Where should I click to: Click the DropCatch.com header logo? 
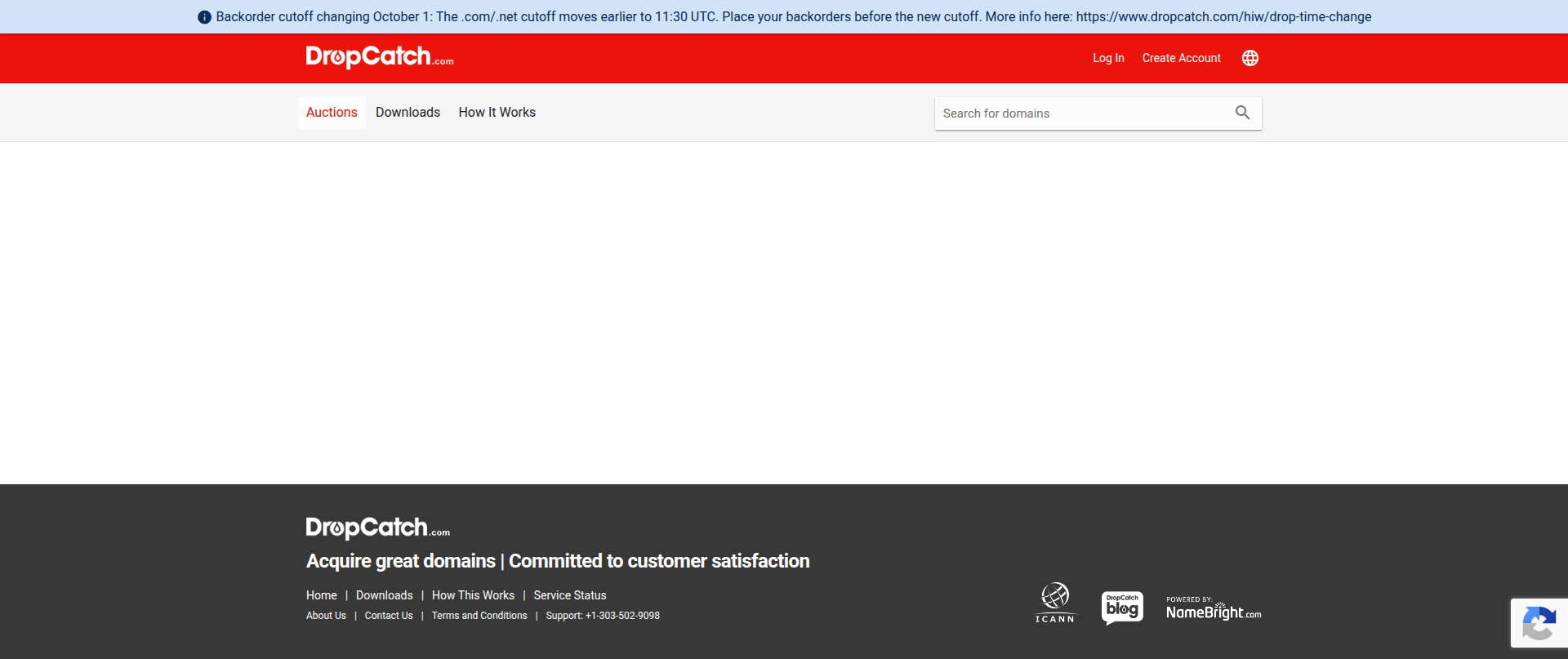click(380, 57)
